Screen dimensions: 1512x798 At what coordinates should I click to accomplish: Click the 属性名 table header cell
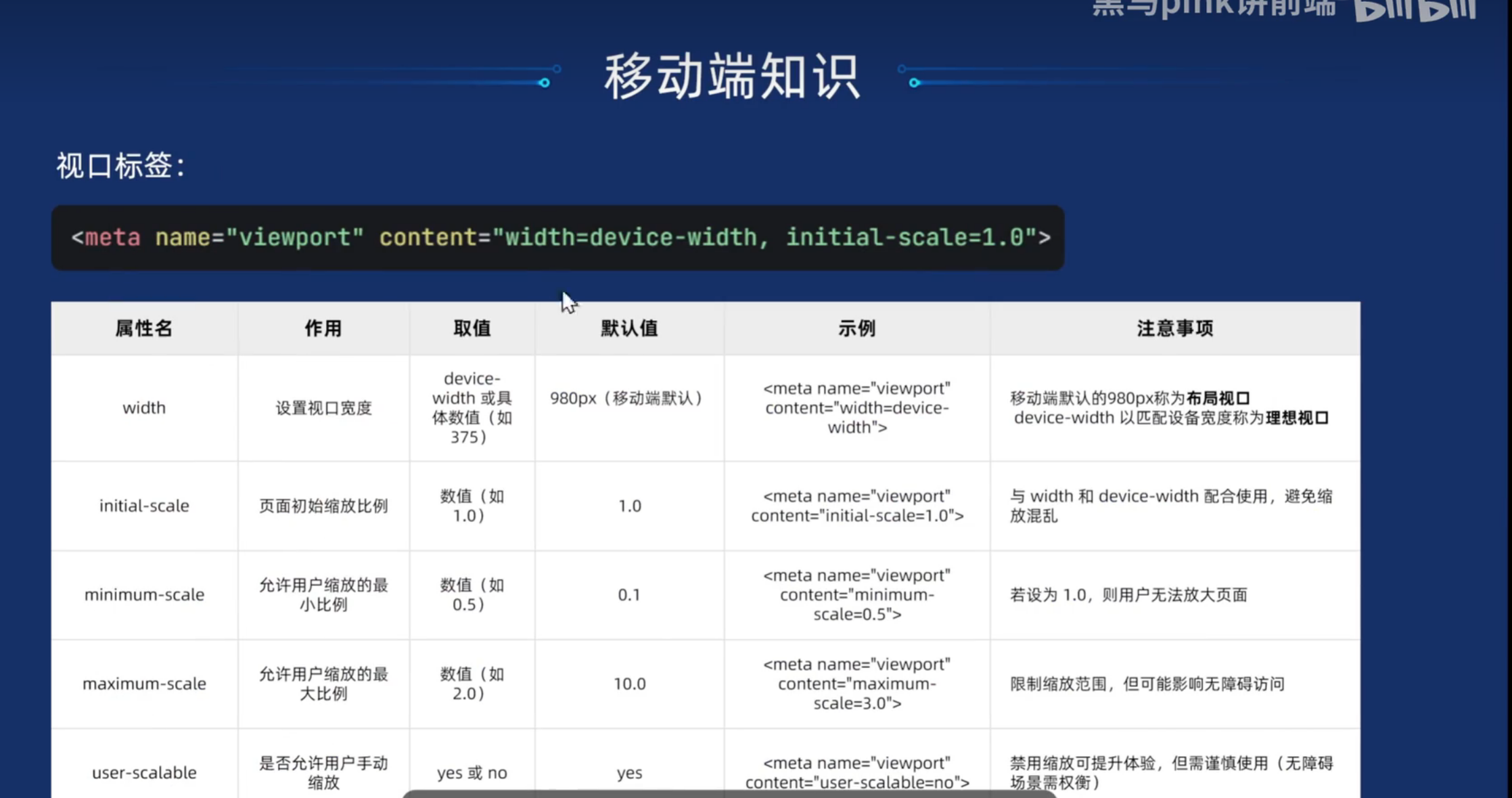coord(143,328)
